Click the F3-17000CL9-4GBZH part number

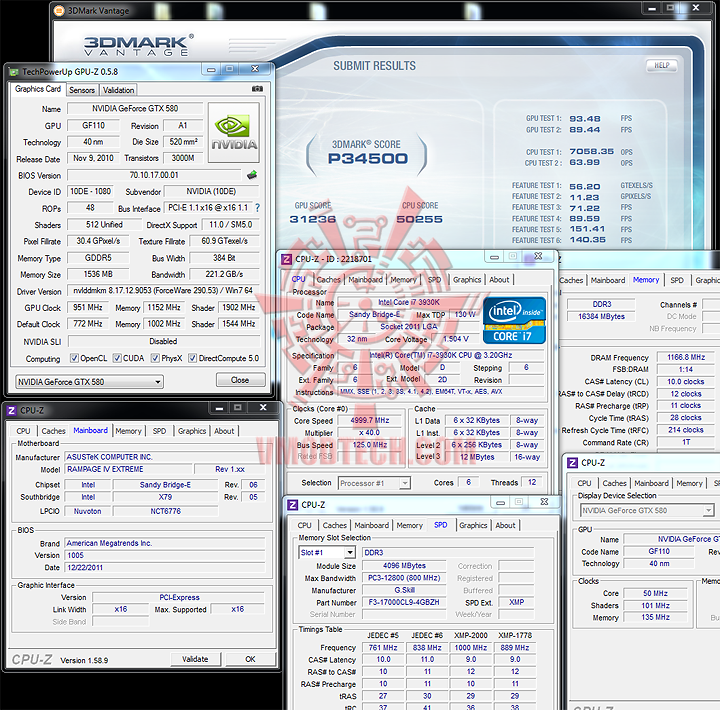[x=404, y=602]
